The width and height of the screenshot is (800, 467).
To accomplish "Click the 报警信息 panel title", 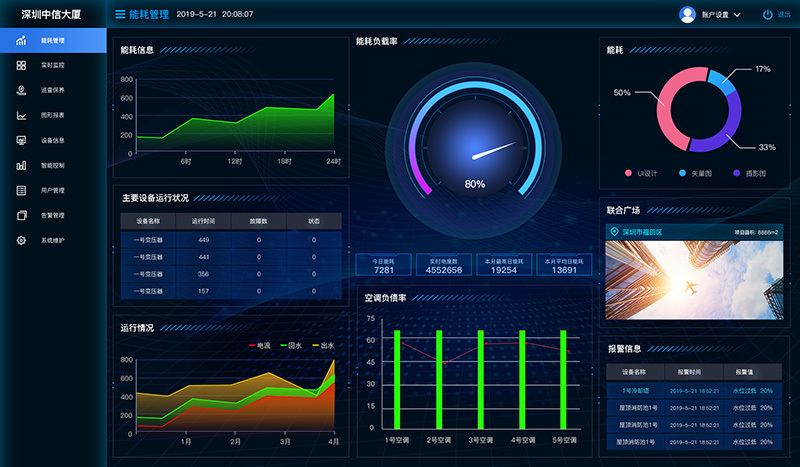I will coord(624,349).
